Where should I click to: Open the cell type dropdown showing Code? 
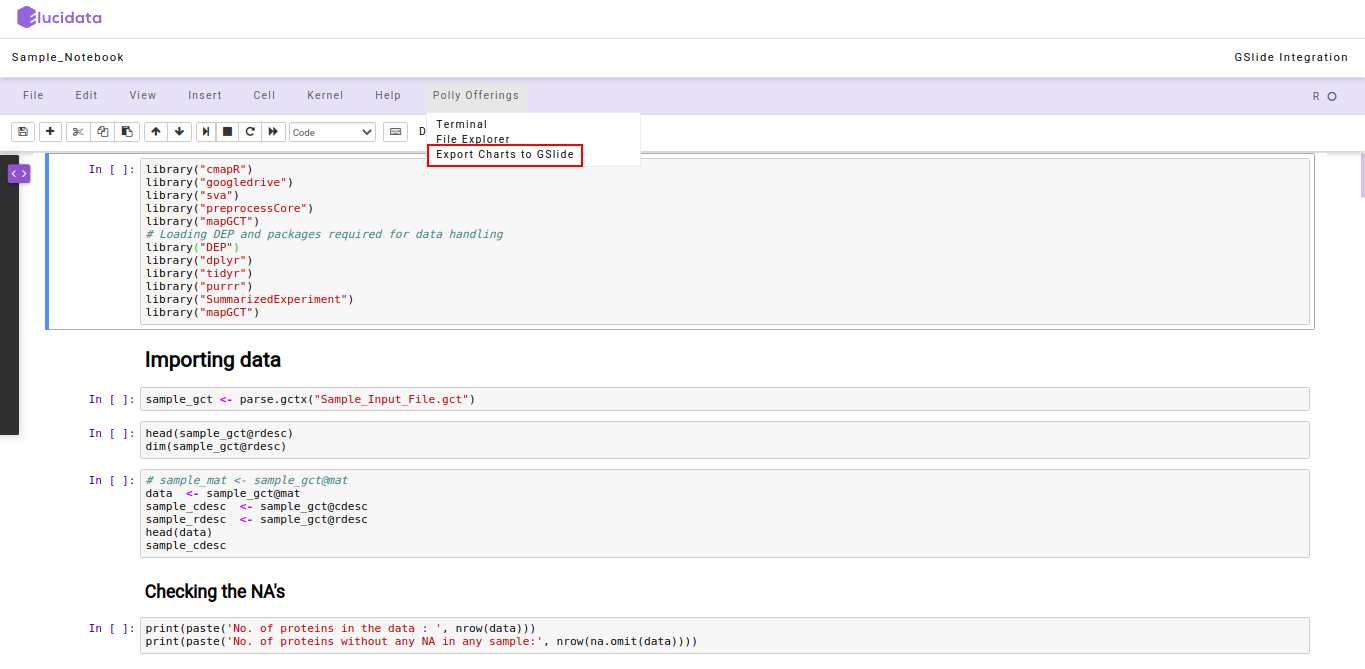coord(332,131)
